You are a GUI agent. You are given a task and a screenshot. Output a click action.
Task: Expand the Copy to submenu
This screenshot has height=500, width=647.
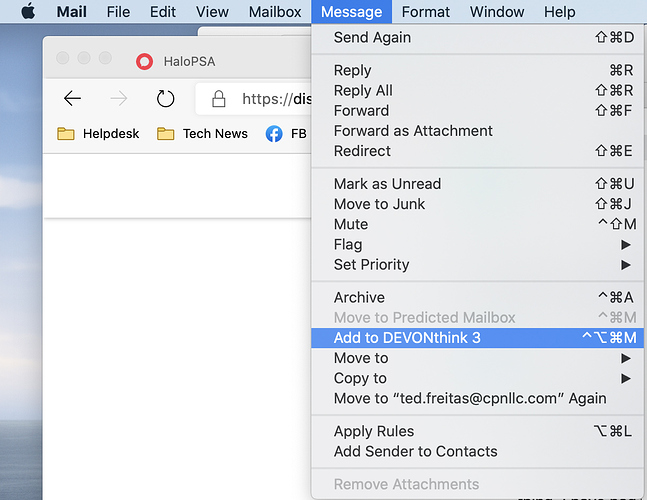pyautogui.click(x=477, y=378)
